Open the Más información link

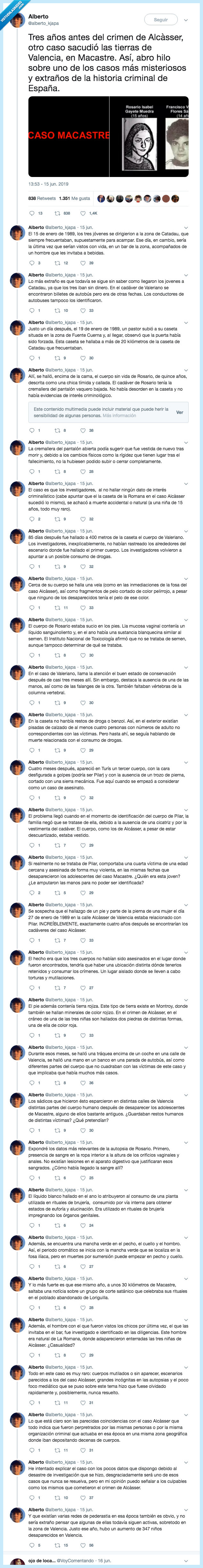[x=119, y=416]
